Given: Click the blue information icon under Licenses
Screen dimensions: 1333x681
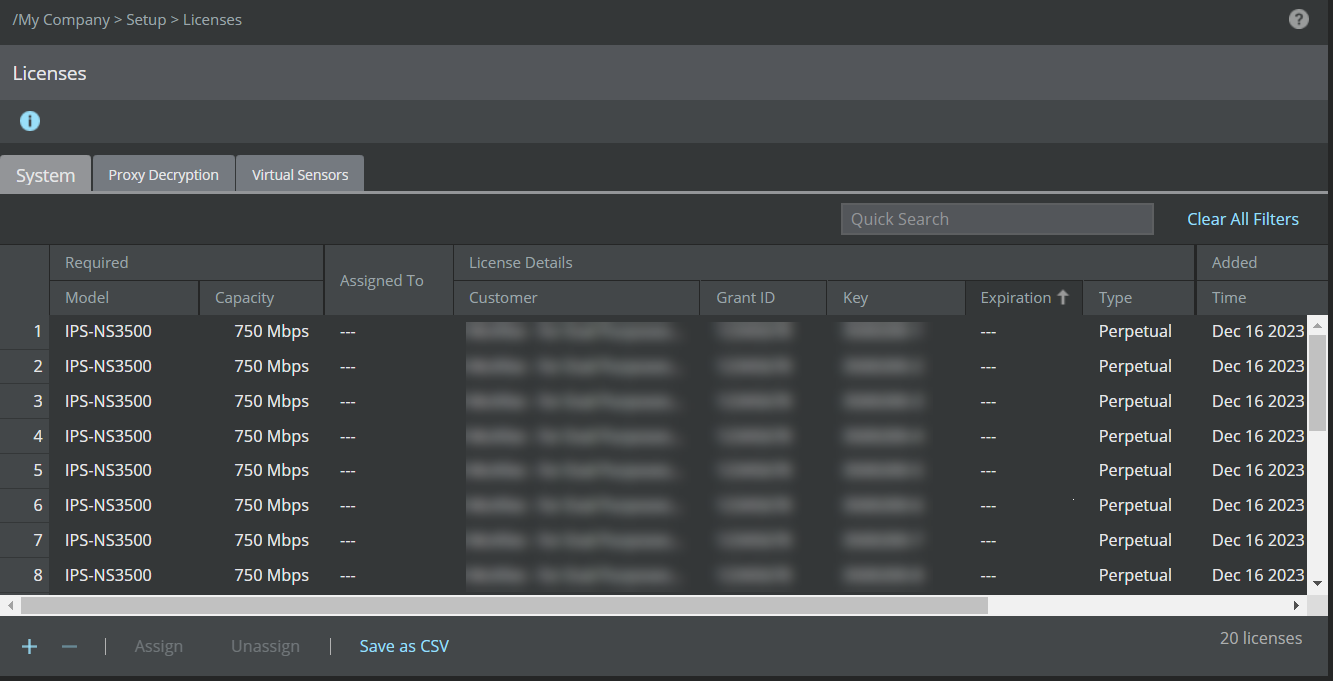Looking at the screenshot, I should click(30, 121).
